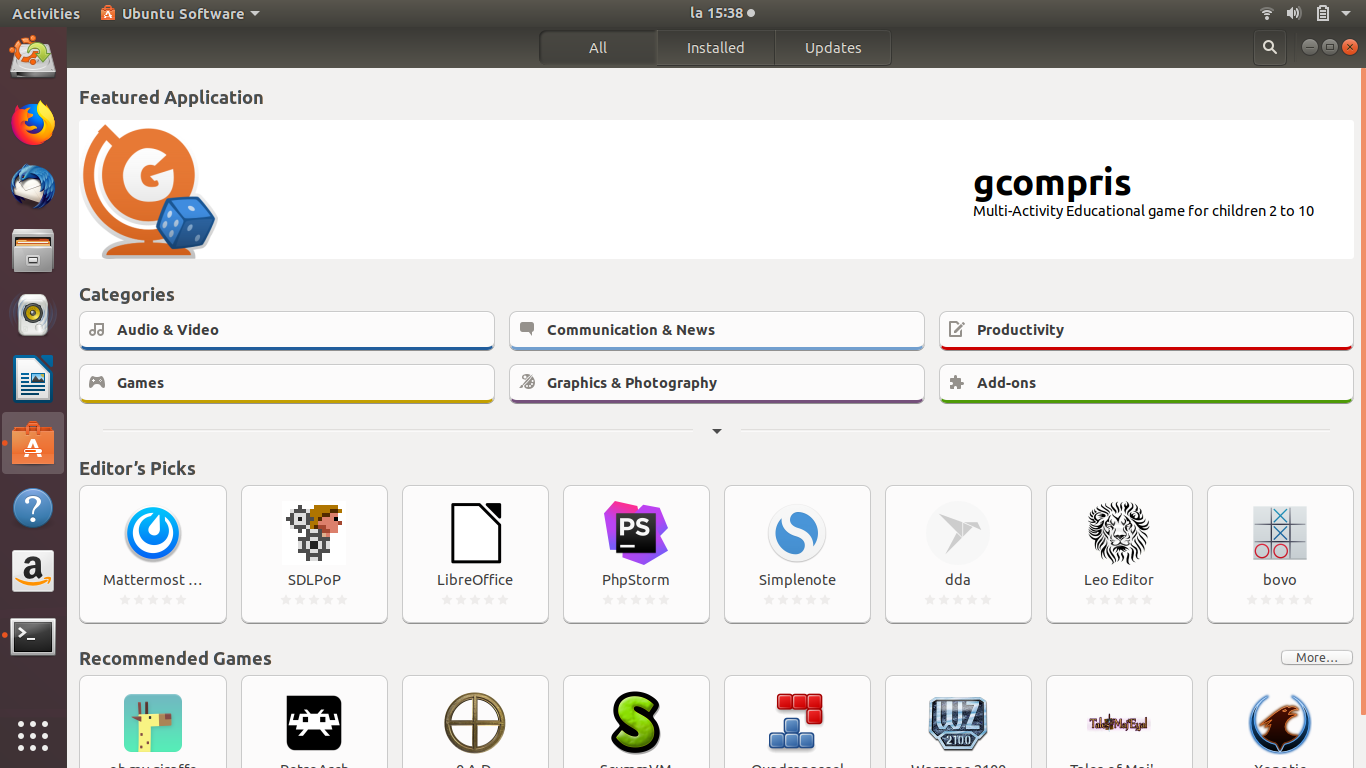Open the system status menu
The width and height of the screenshot is (1366, 768).
(x=1321, y=13)
